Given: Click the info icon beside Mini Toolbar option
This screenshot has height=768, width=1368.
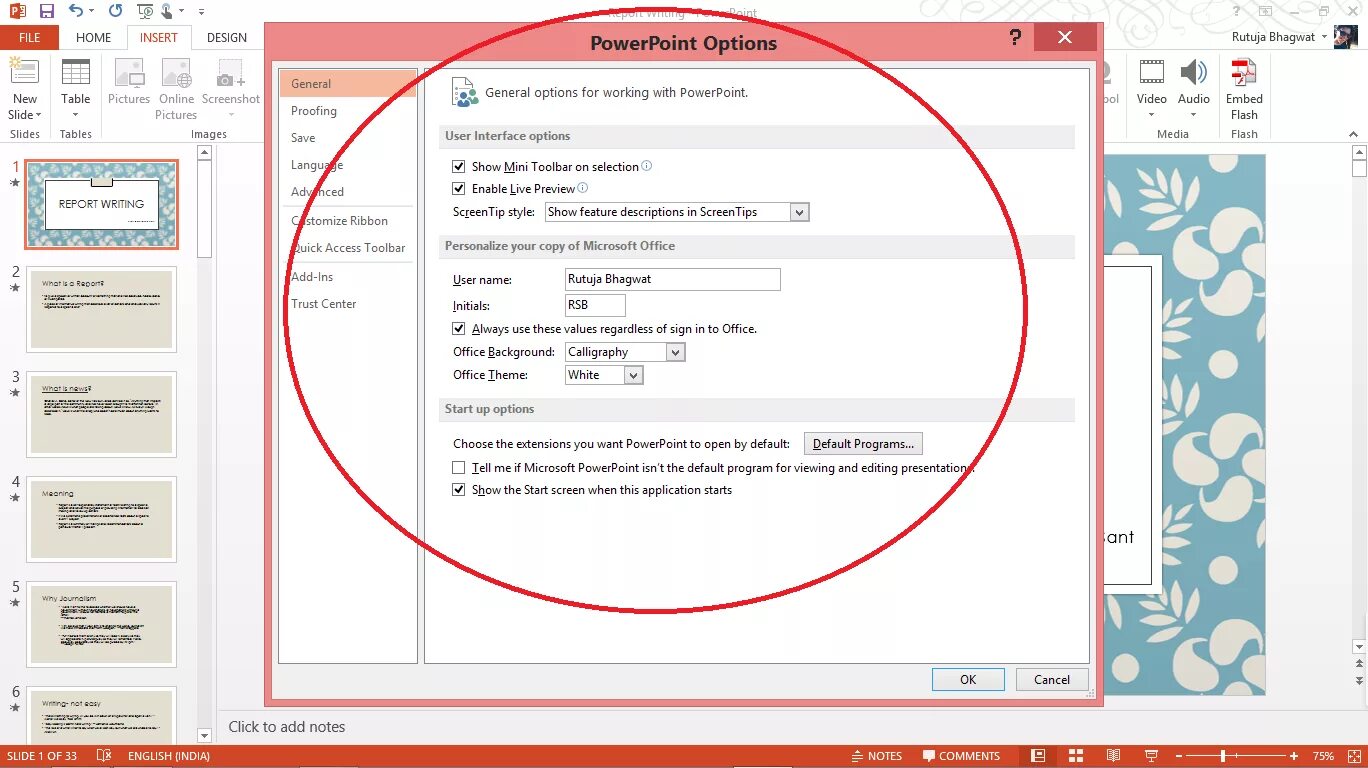Looking at the screenshot, I should point(647,166).
